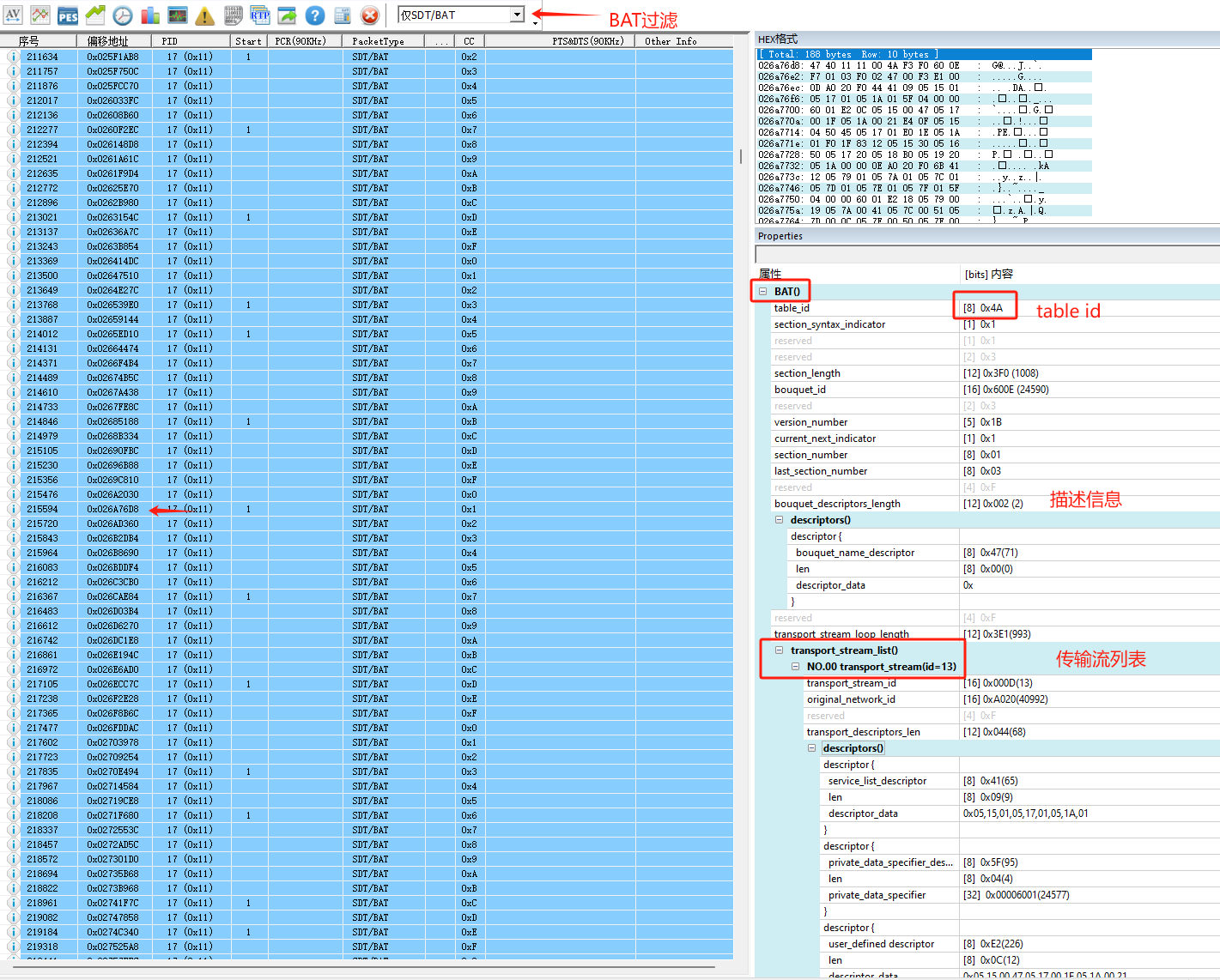Viewport: 1220px width, 980px height.
Task: Select packet row with offset 0x0270E494
Action: pyautogui.click(x=367, y=771)
